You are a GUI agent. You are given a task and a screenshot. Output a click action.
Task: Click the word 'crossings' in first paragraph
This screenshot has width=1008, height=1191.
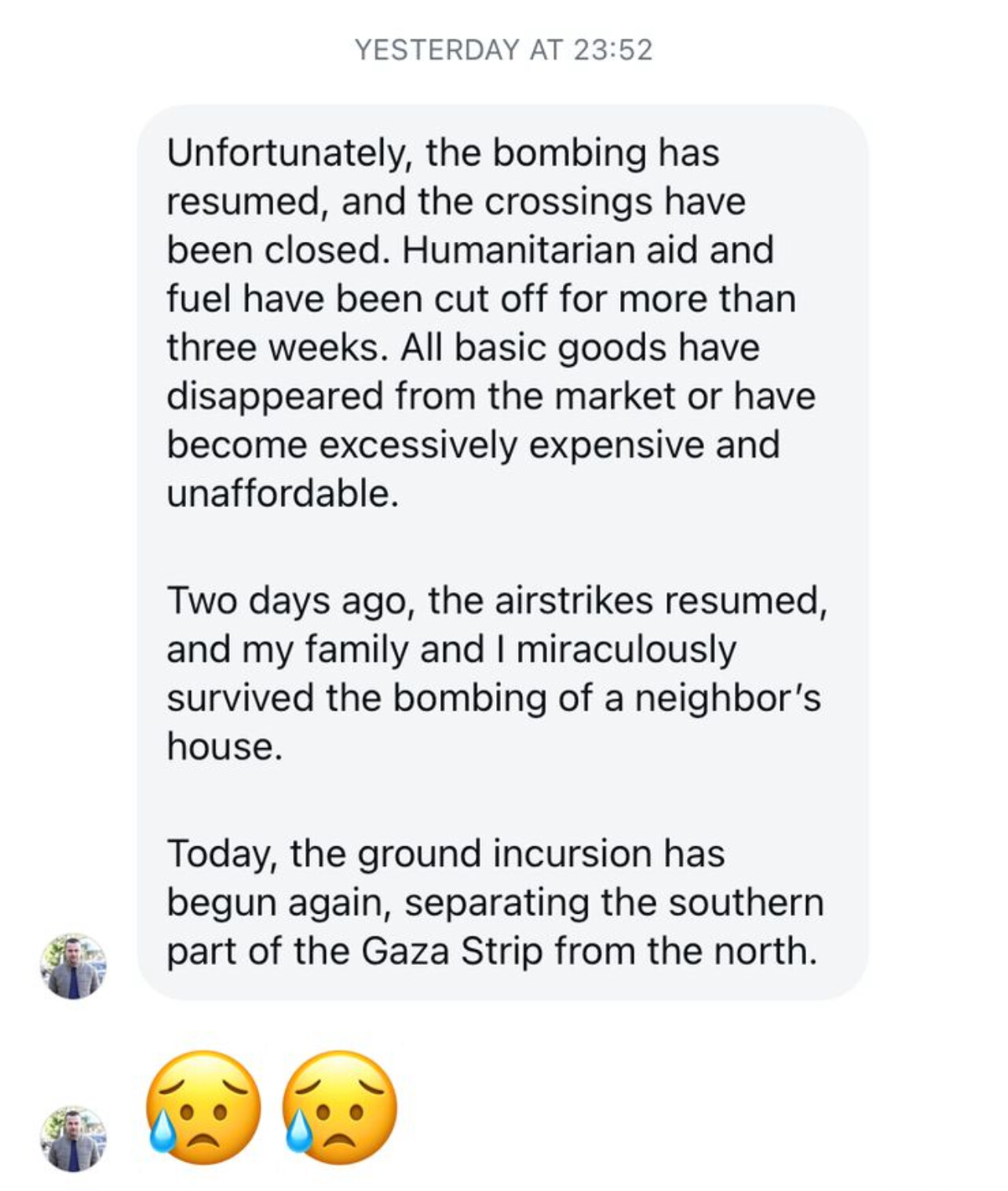(568, 202)
